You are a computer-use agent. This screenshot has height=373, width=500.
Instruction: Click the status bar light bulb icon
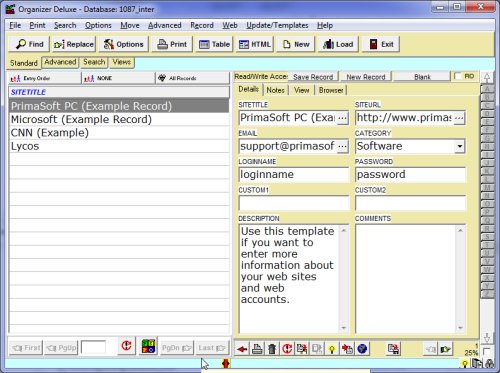(x=465, y=364)
